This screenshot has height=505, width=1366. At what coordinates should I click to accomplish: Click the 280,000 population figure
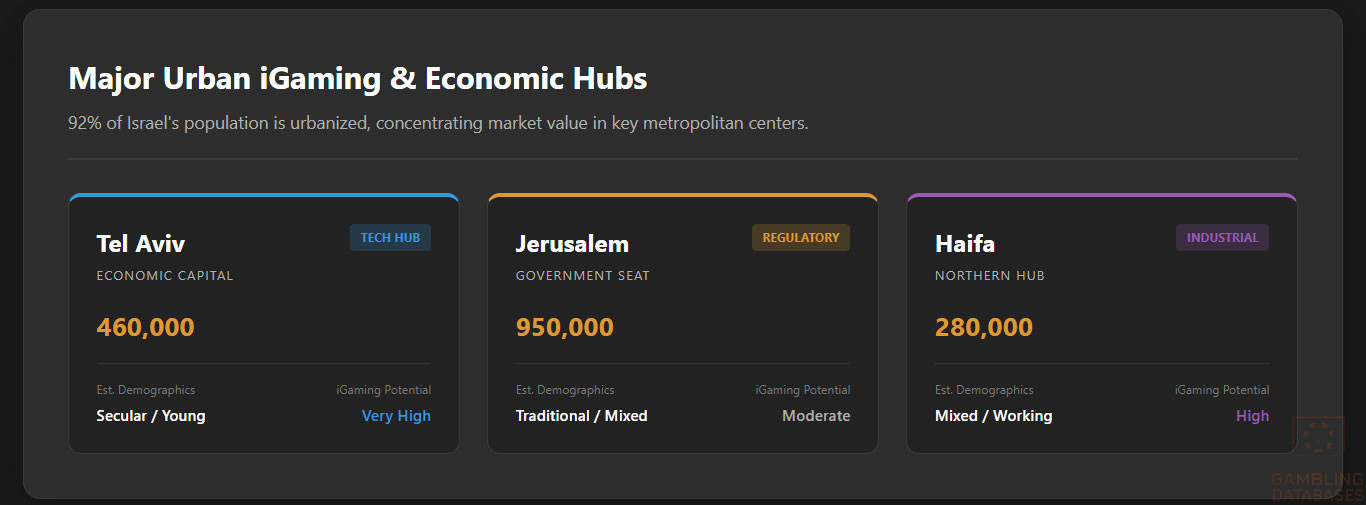[x=984, y=327]
